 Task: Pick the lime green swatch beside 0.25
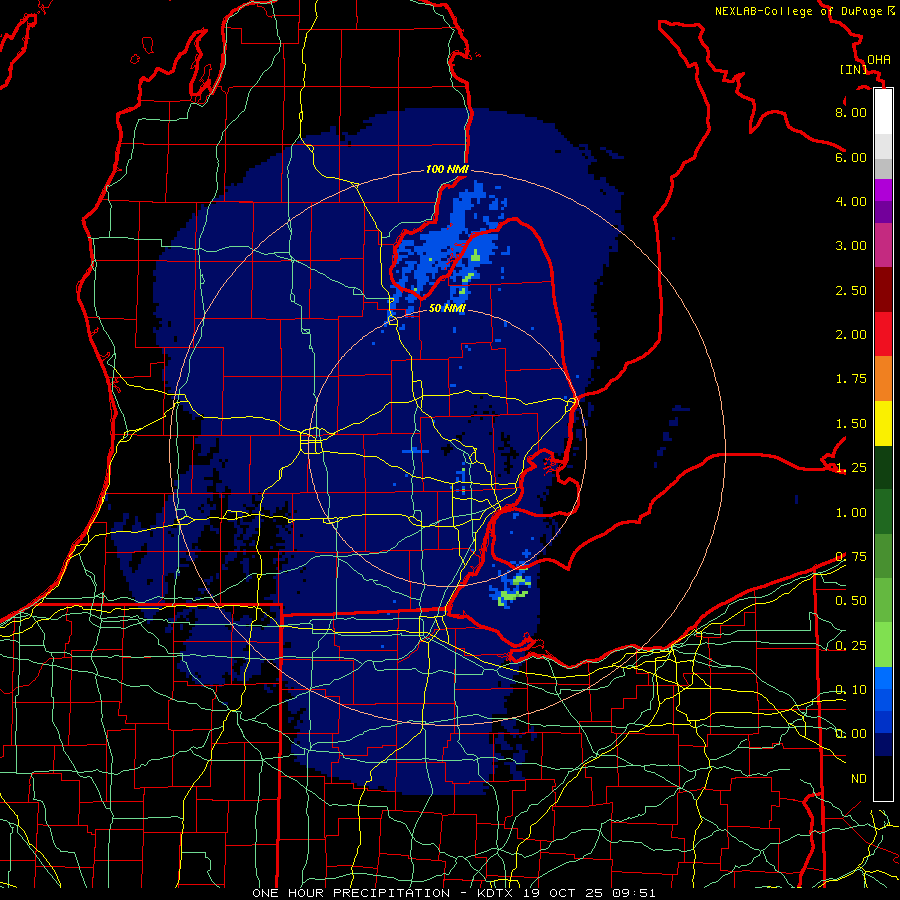883,645
